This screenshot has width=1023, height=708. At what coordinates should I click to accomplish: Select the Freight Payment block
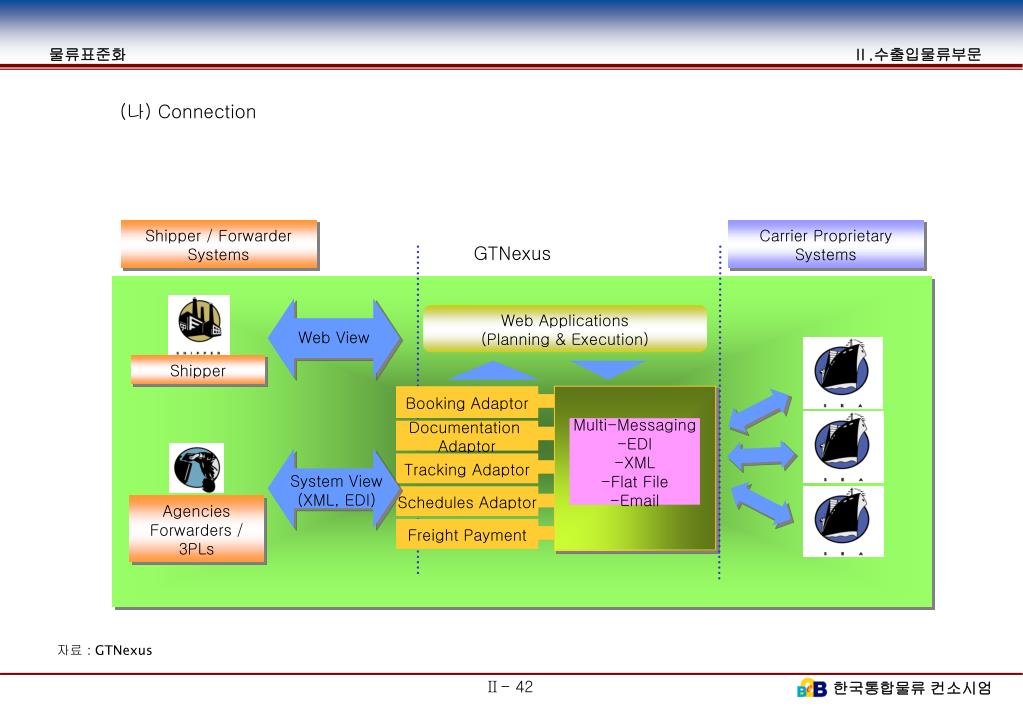tap(467, 534)
